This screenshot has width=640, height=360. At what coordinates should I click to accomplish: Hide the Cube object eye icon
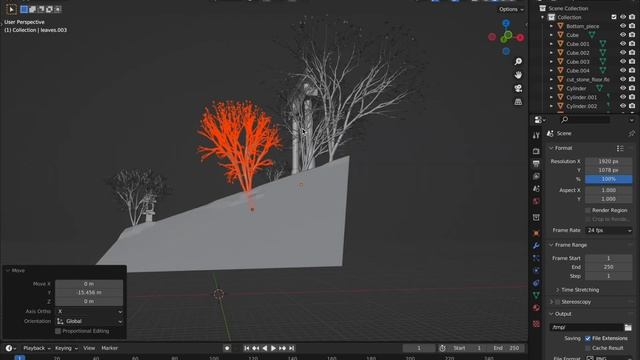[623, 35]
